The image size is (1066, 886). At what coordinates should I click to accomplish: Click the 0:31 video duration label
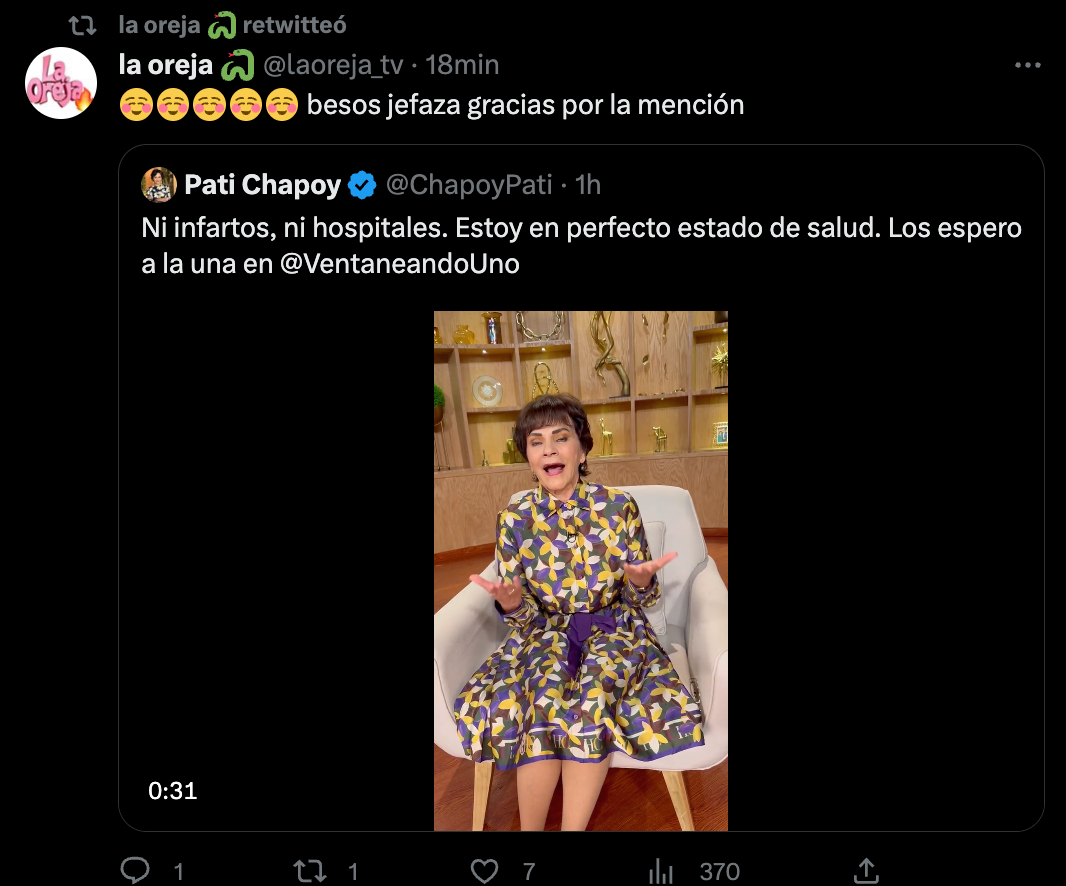tap(173, 791)
